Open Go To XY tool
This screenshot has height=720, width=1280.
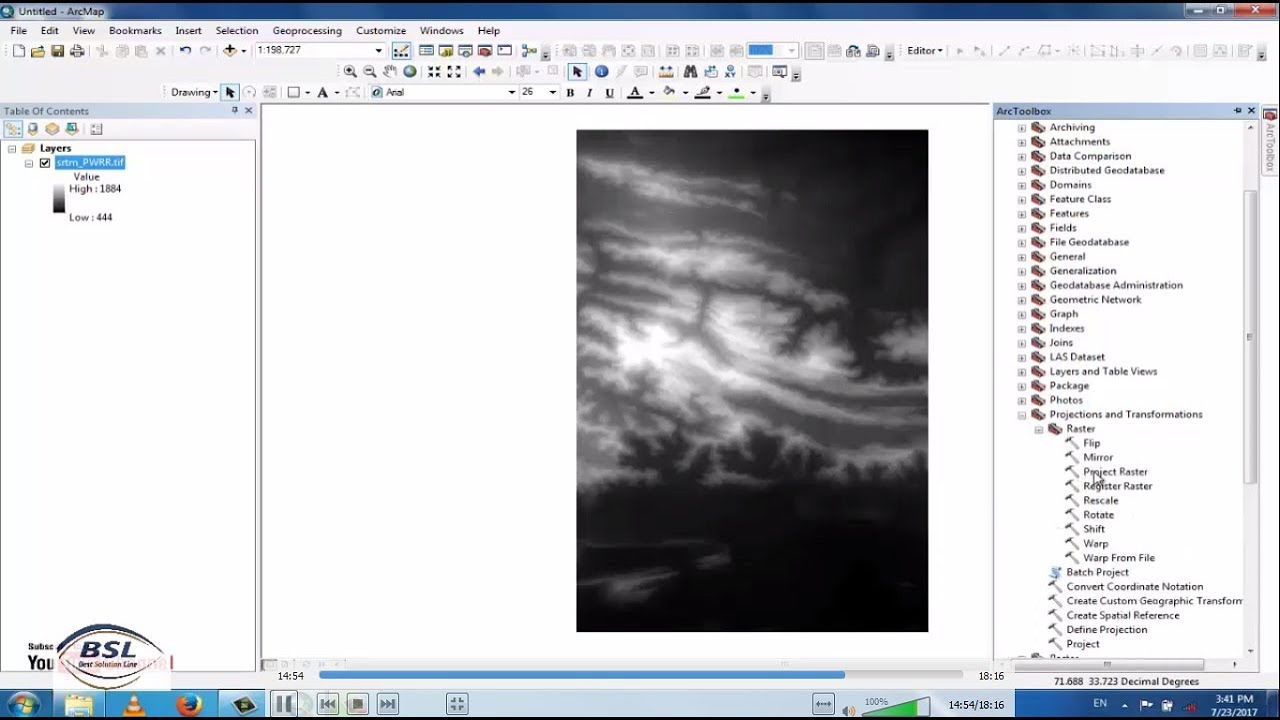pos(730,72)
